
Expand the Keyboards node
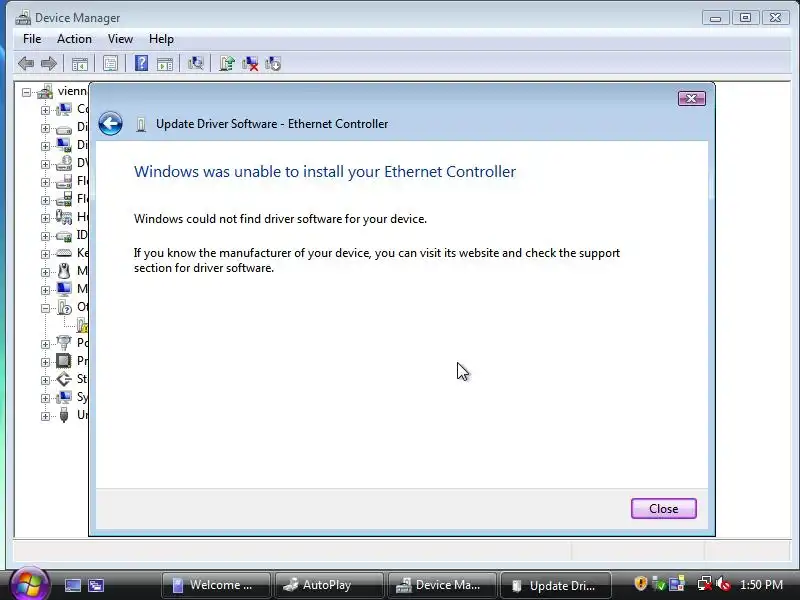45,254
